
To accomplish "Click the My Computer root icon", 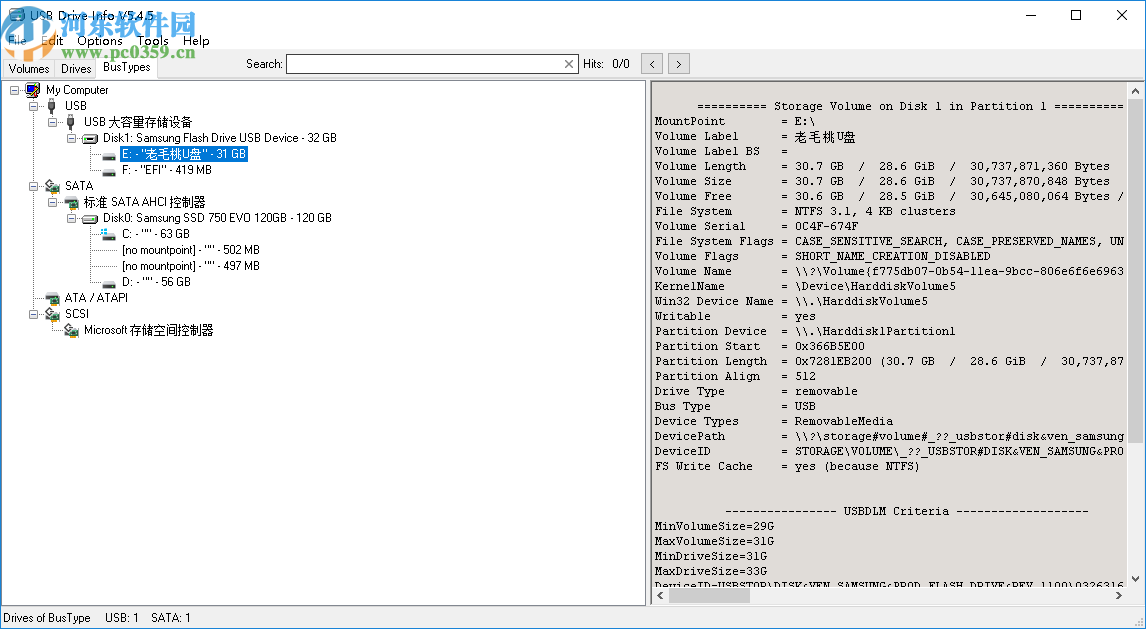I will pos(33,90).
